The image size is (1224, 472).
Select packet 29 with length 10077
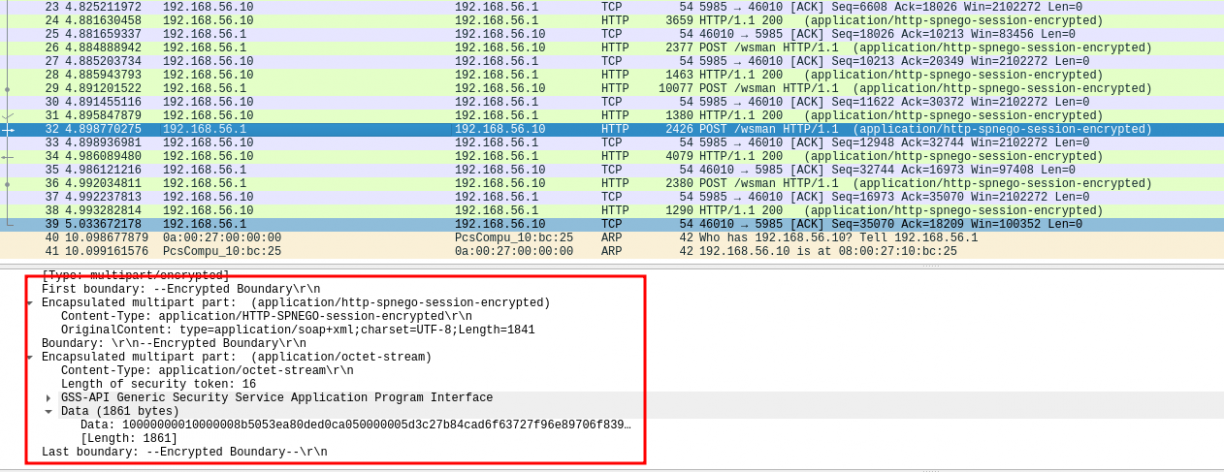600,89
